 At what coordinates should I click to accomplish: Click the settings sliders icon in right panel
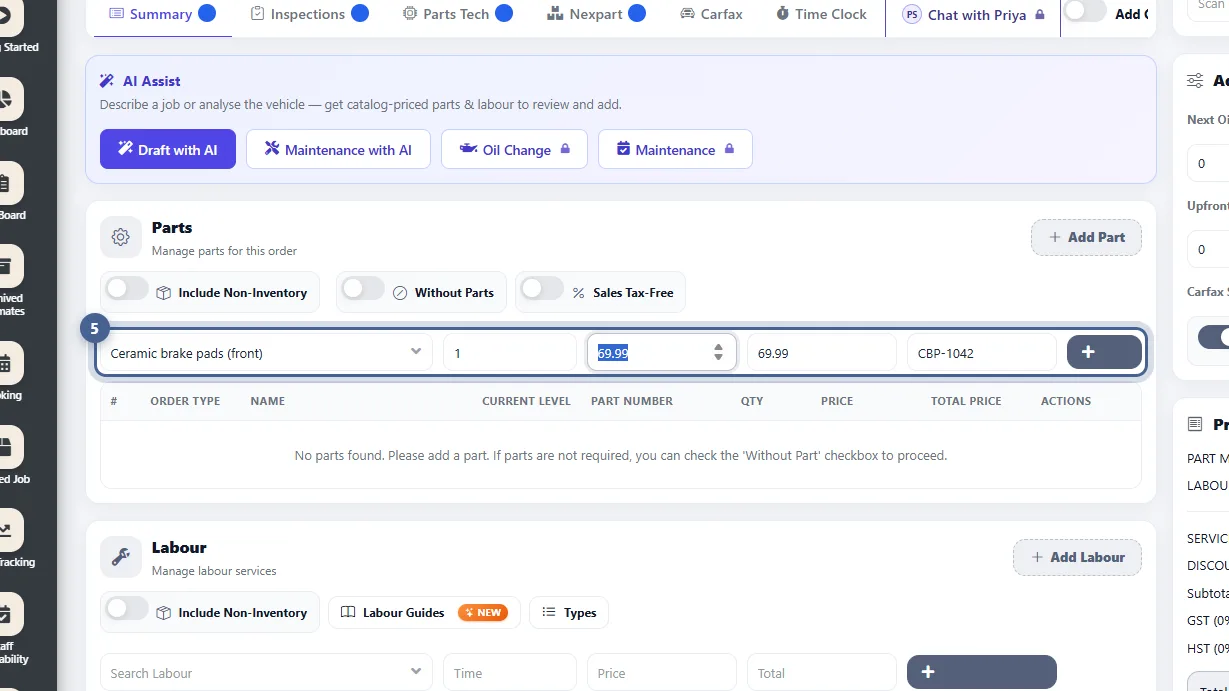click(x=1195, y=81)
